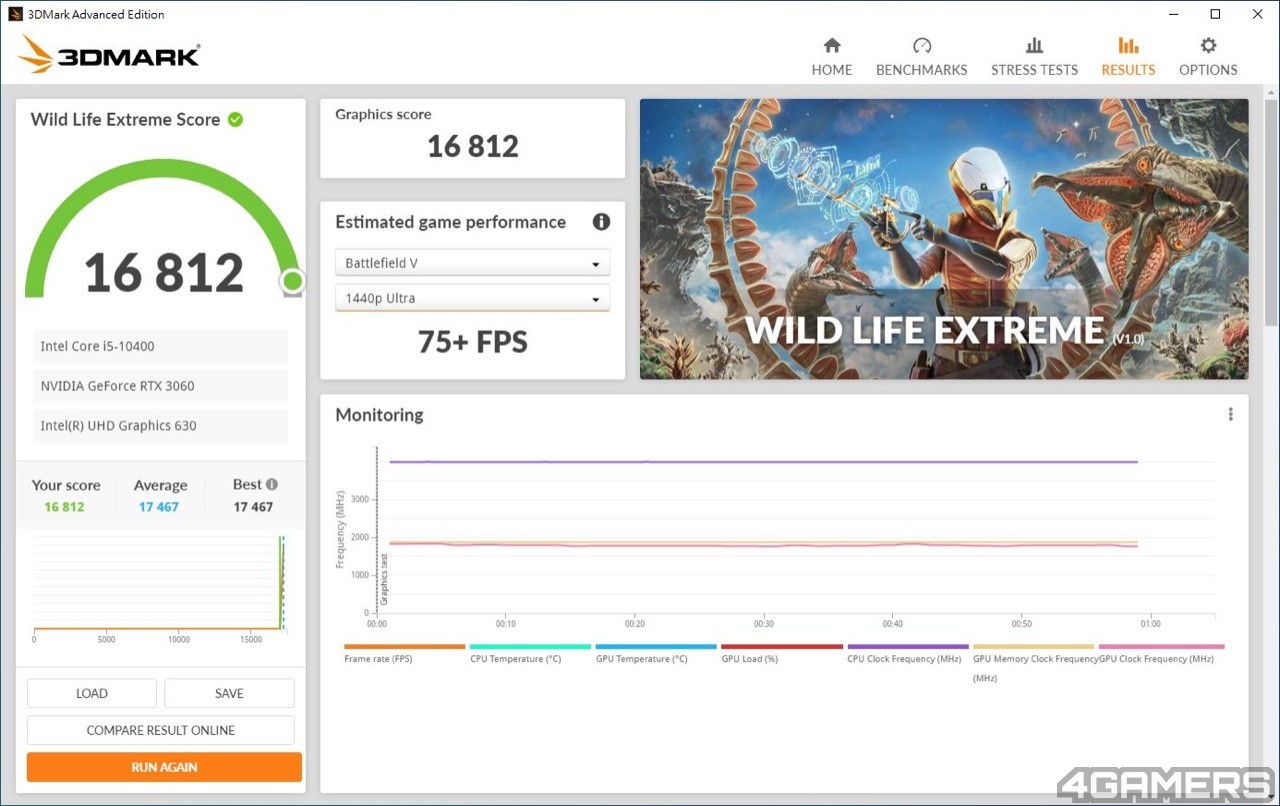Viewport: 1280px width, 806px height.
Task: Click the Monitoring heading
Action: pyautogui.click(x=379, y=415)
